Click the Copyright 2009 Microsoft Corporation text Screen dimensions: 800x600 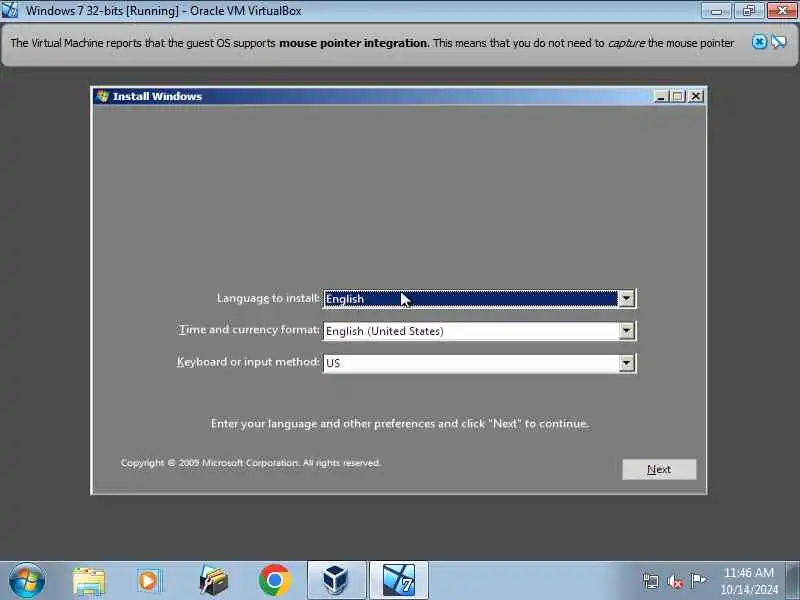pos(251,463)
